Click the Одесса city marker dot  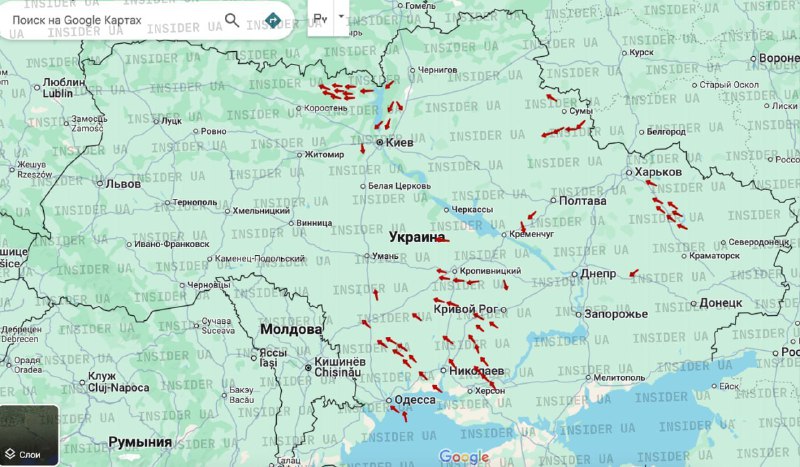pyautogui.click(x=389, y=401)
